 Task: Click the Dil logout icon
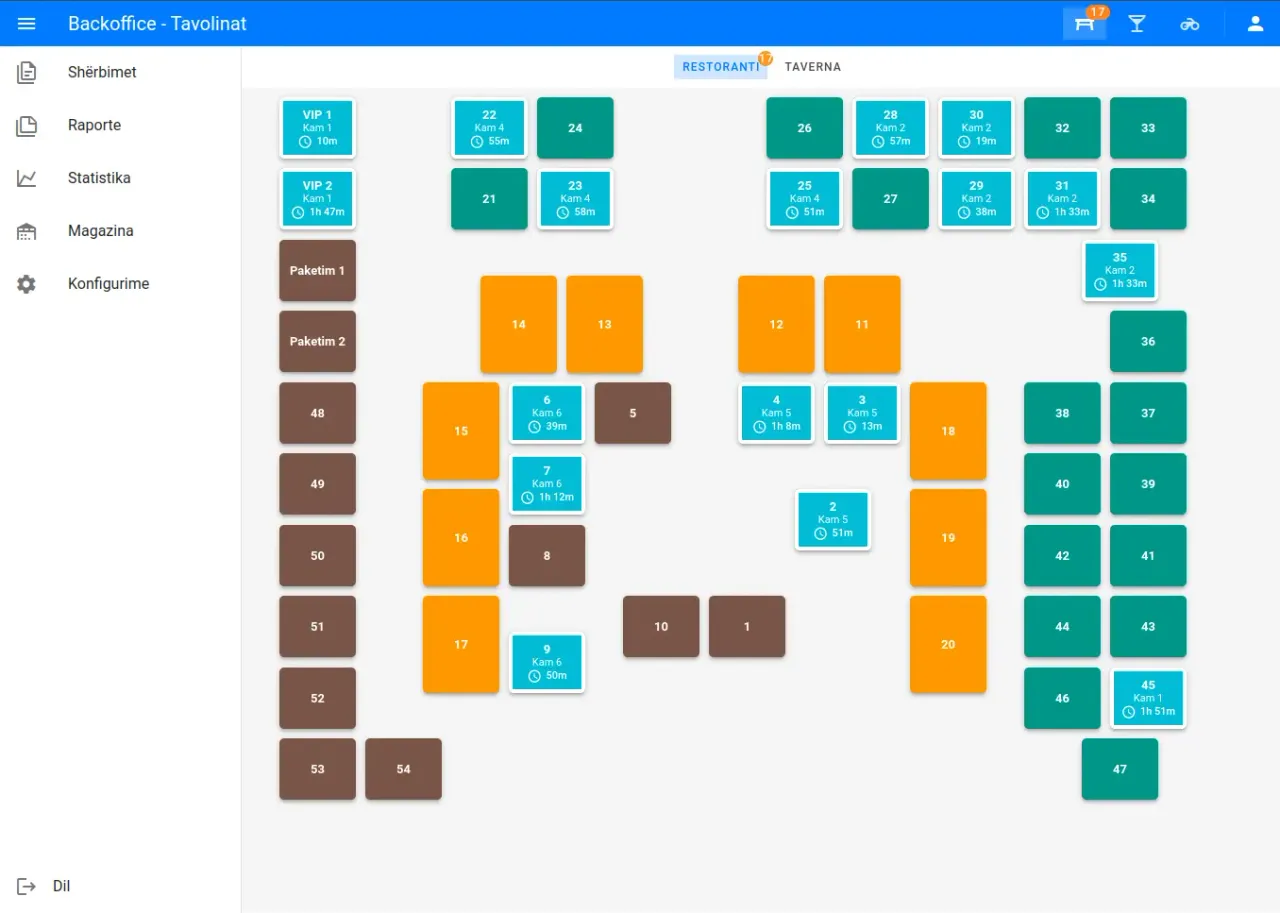pyautogui.click(x=26, y=886)
